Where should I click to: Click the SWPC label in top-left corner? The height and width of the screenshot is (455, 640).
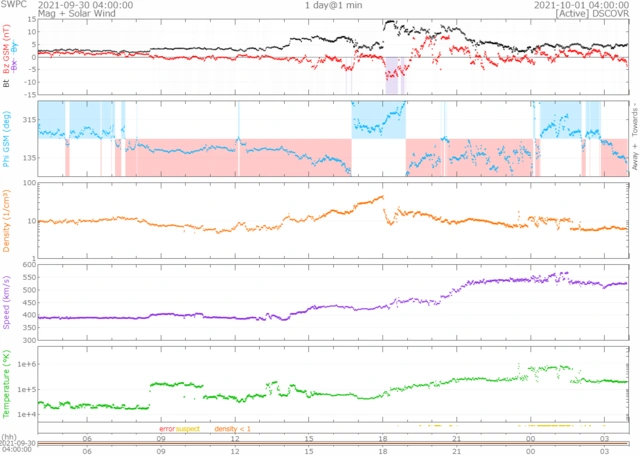pos(13,5)
